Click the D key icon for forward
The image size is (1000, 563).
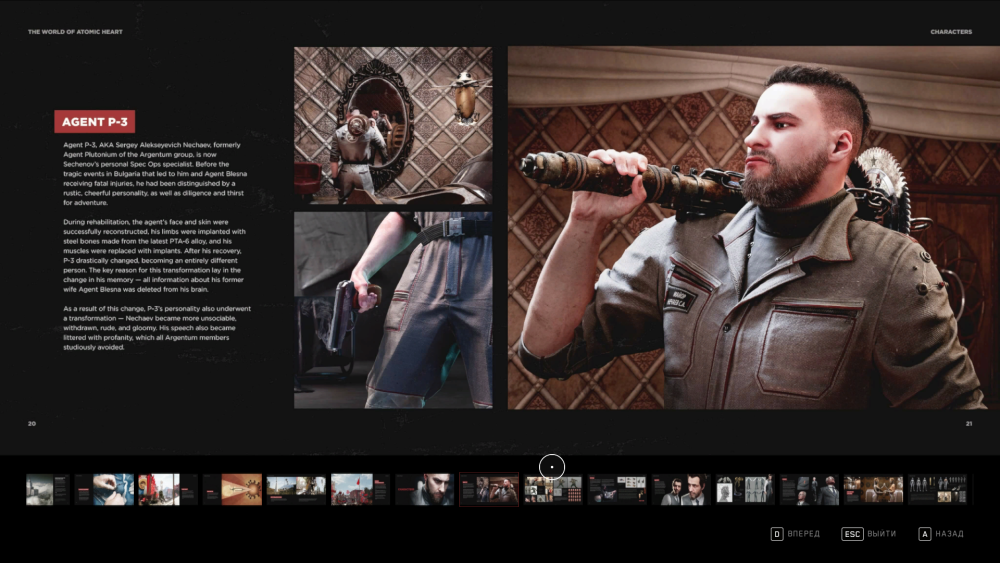[776, 534]
